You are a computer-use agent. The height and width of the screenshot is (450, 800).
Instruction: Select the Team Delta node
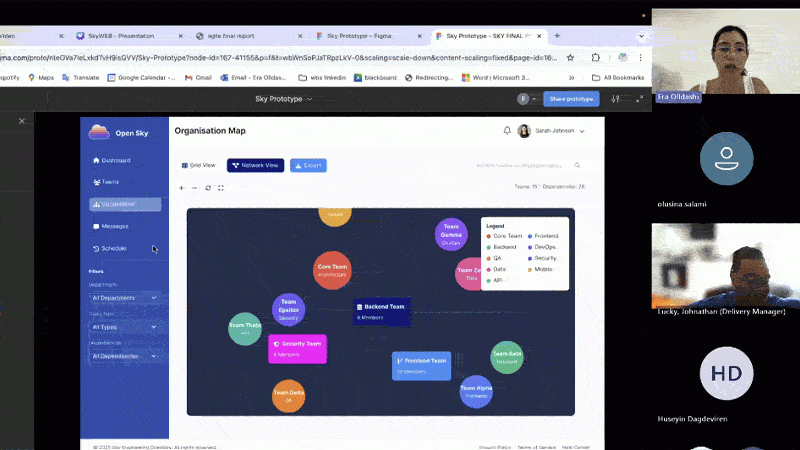pyautogui.click(x=288, y=396)
